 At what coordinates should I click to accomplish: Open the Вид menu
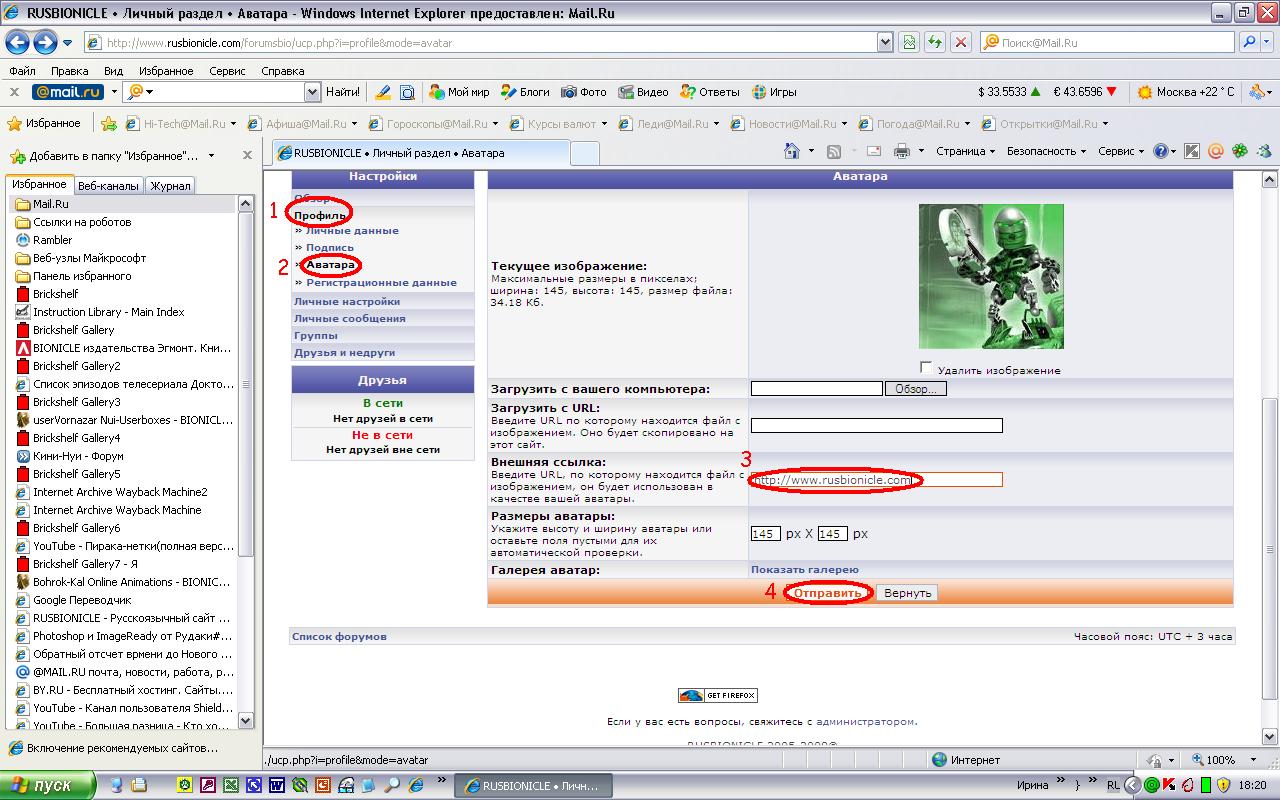113,71
